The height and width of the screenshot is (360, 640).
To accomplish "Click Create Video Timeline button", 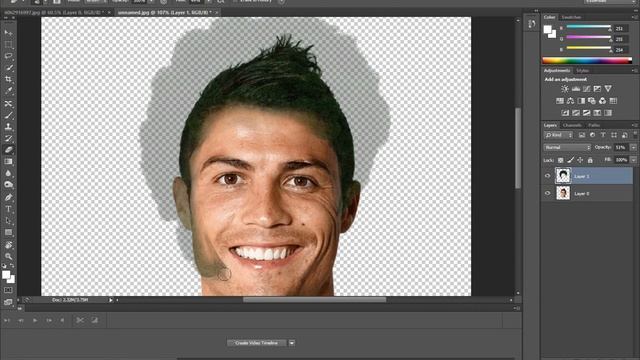I will (257, 343).
